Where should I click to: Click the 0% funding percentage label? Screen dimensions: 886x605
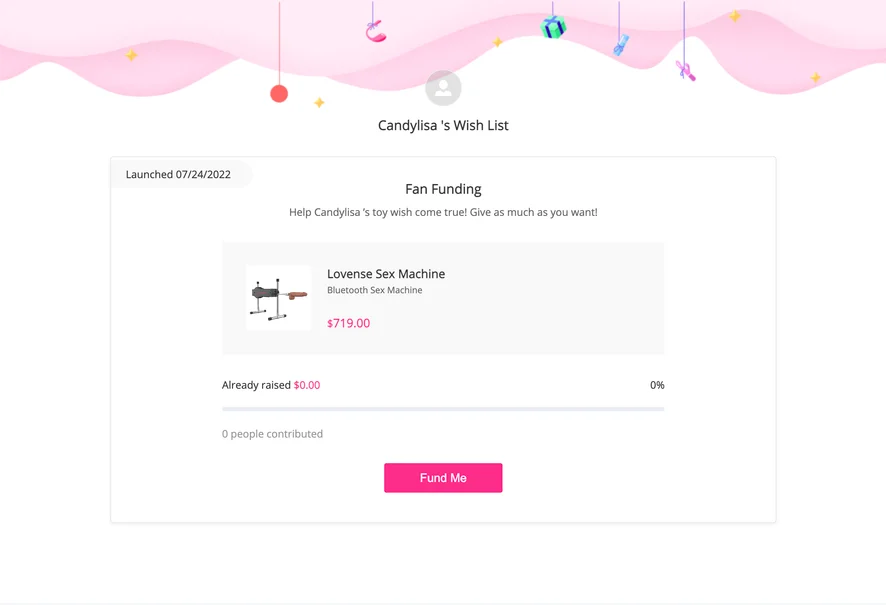click(x=657, y=385)
